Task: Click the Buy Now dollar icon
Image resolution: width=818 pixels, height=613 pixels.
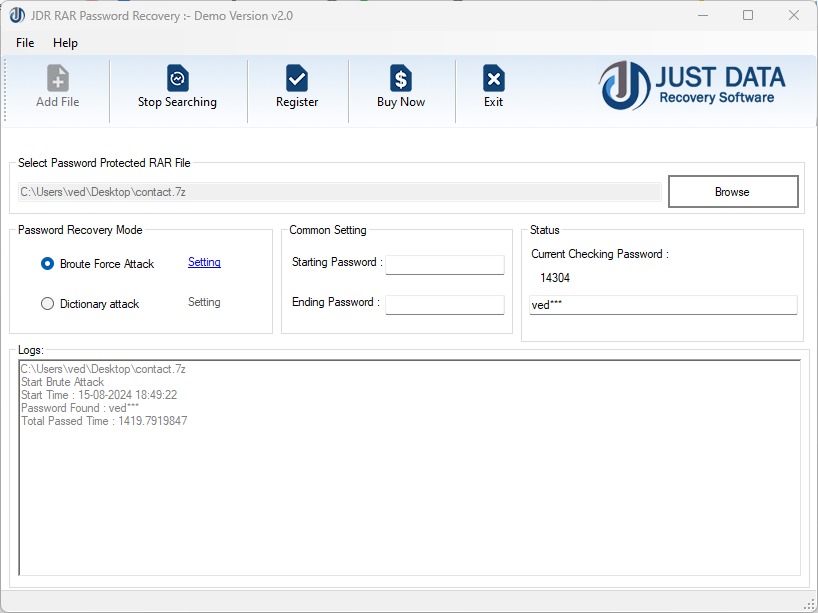Action: pos(401,79)
